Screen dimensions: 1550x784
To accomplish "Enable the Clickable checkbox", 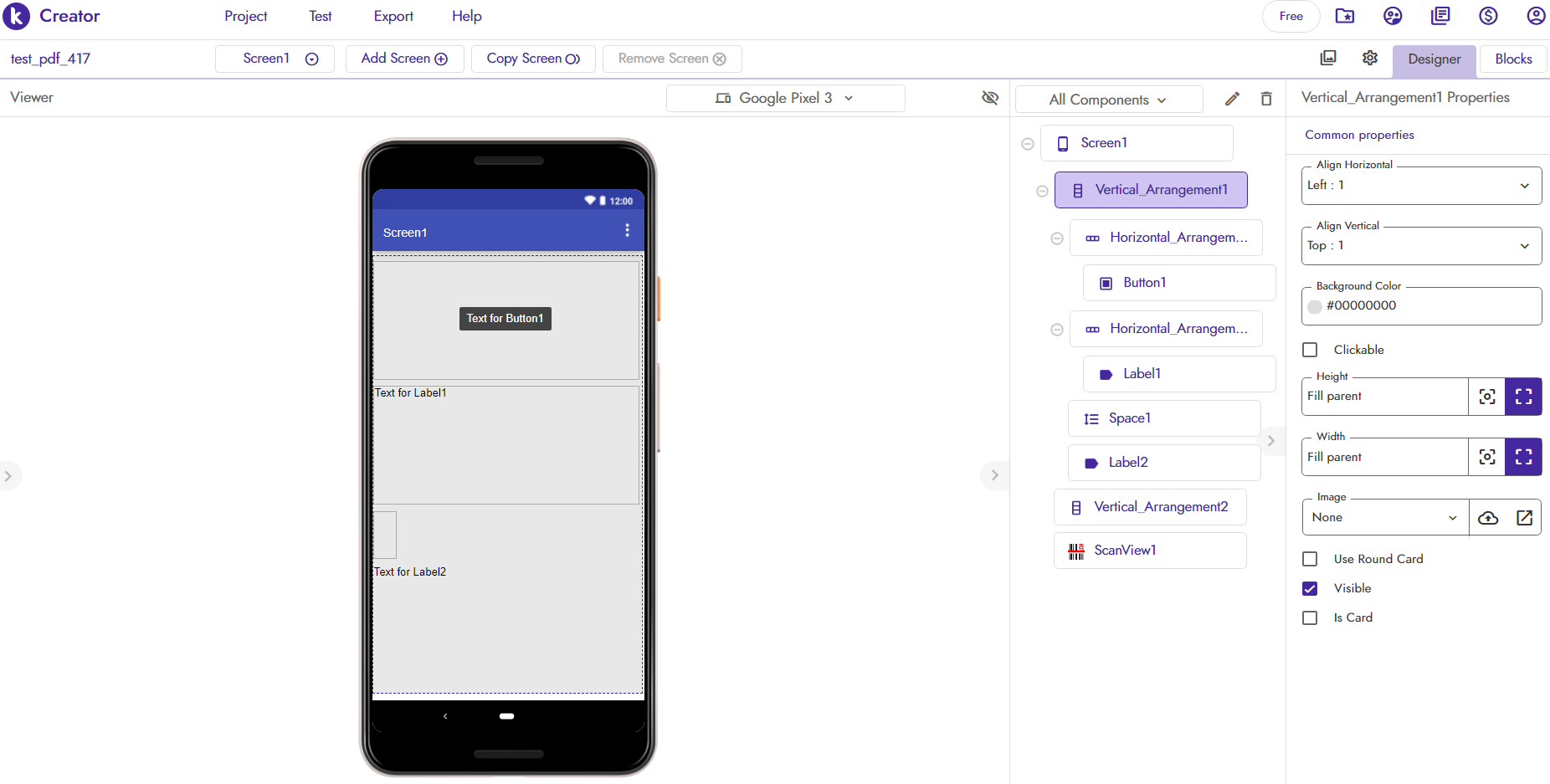I will (x=1311, y=350).
